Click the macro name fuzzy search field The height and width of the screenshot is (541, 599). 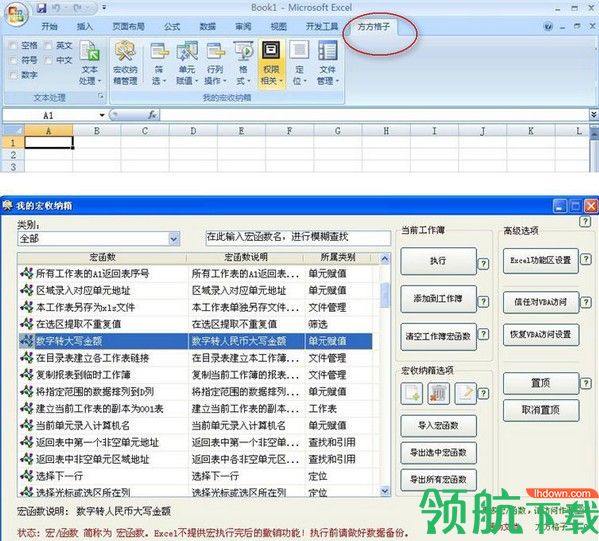tap(298, 237)
